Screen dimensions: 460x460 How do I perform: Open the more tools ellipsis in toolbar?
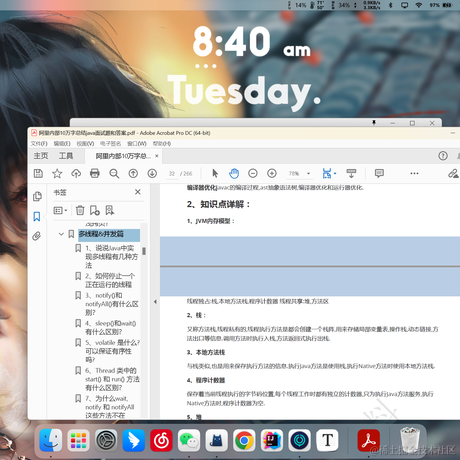tap(414, 173)
